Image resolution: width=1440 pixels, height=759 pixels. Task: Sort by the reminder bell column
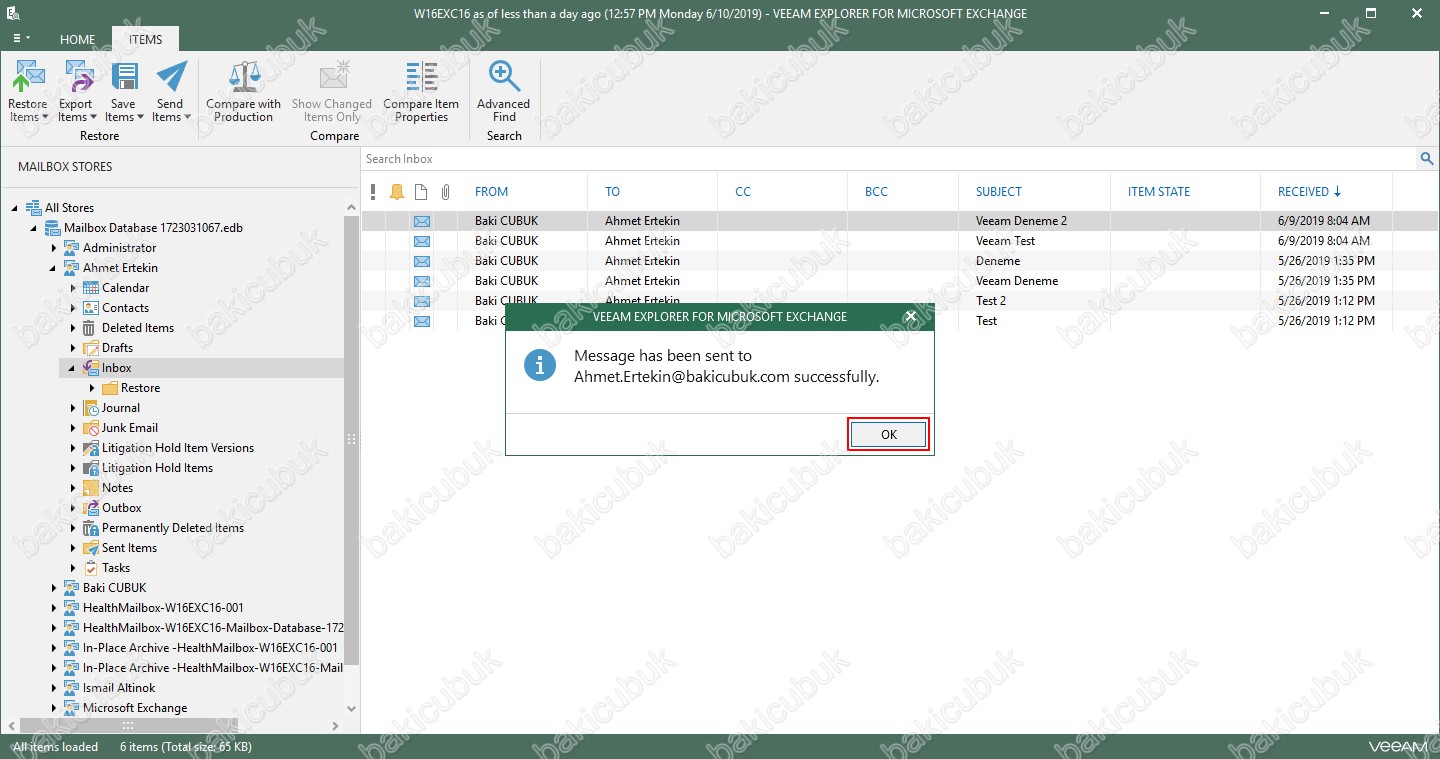(397, 192)
